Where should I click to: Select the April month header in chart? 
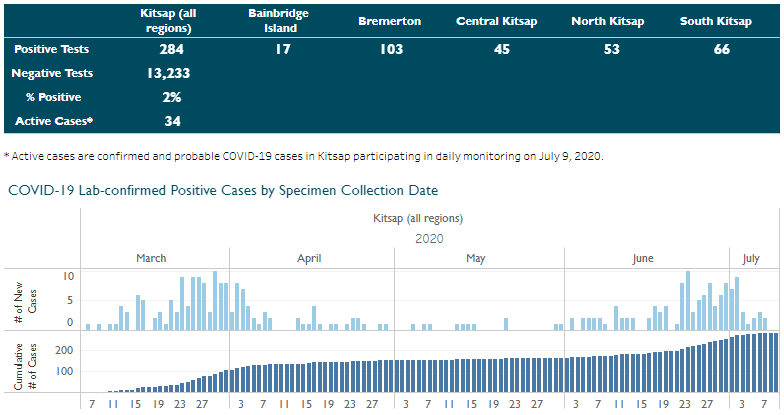(309, 258)
